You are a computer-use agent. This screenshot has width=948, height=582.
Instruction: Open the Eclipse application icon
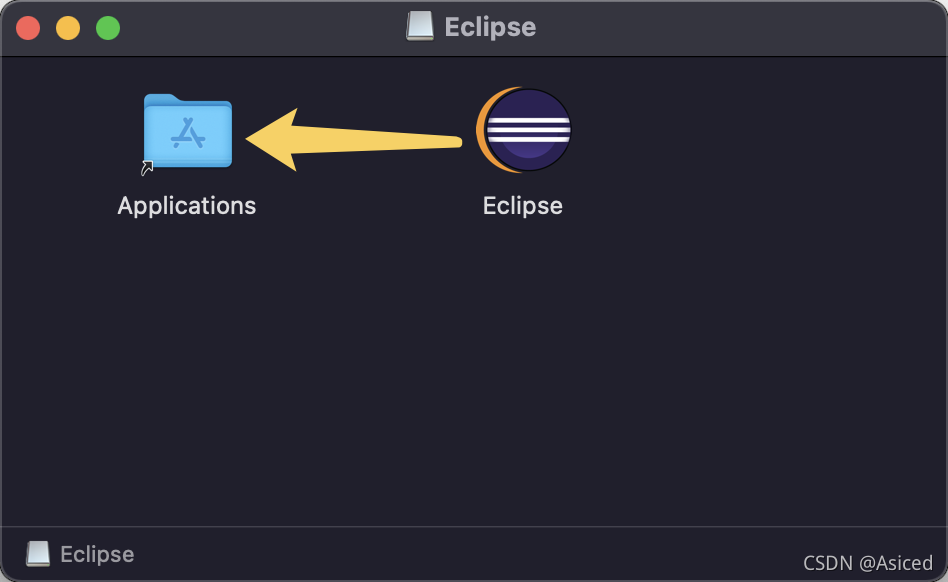pyautogui.click(x=522, y=130)
